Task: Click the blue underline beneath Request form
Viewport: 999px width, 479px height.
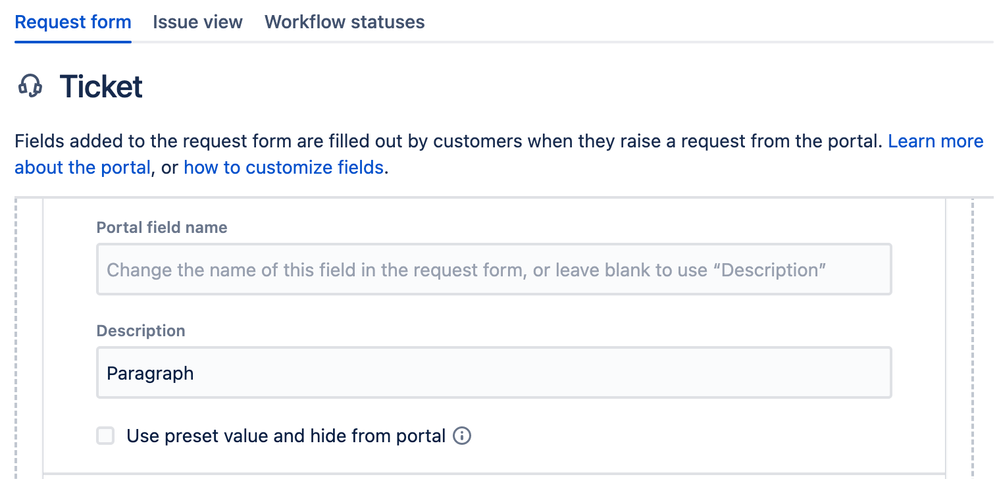Action: tap(73, 42)
